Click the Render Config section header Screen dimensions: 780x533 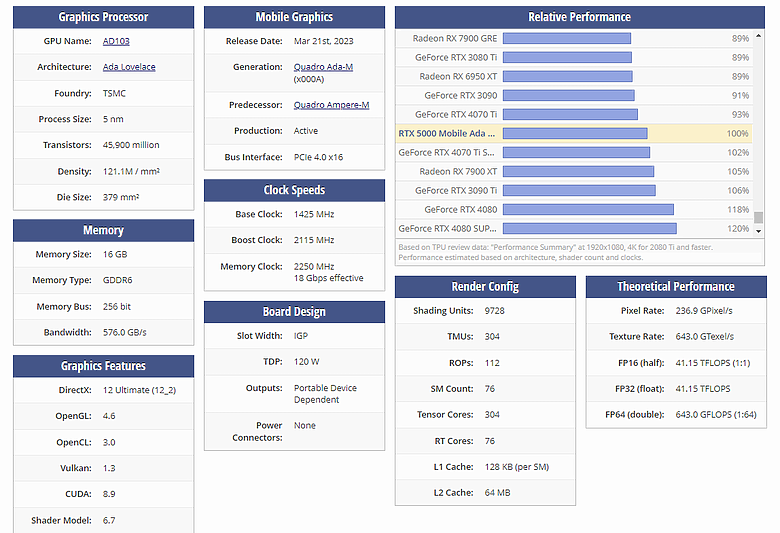tap(485, 287)
